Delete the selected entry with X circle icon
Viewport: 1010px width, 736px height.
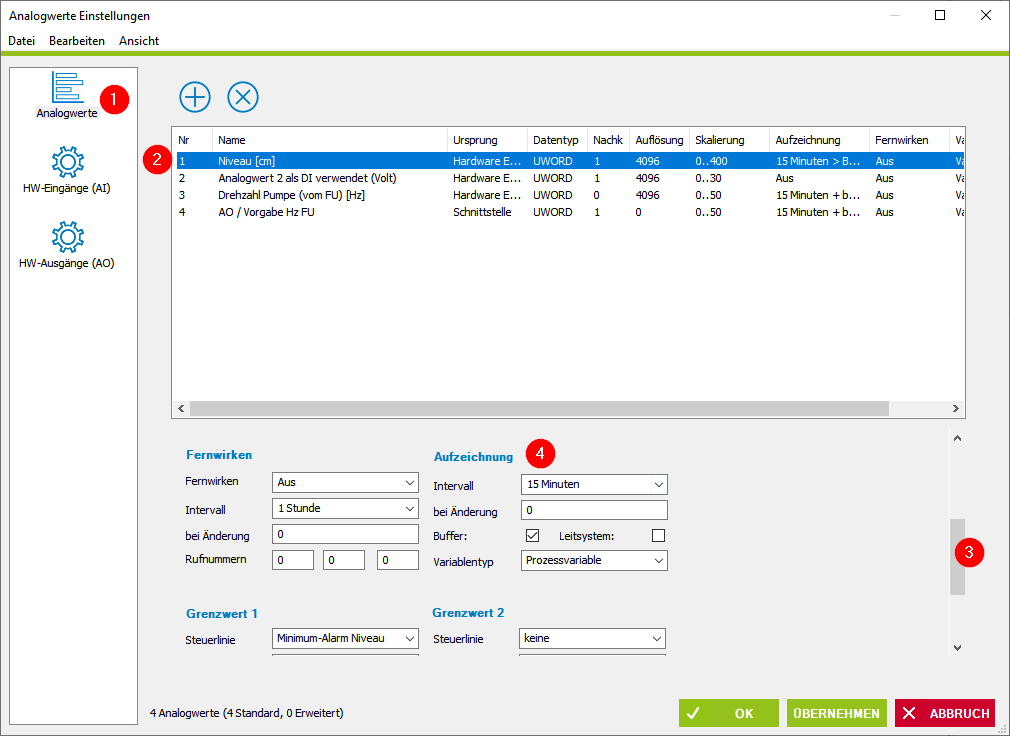pos(243,97)
